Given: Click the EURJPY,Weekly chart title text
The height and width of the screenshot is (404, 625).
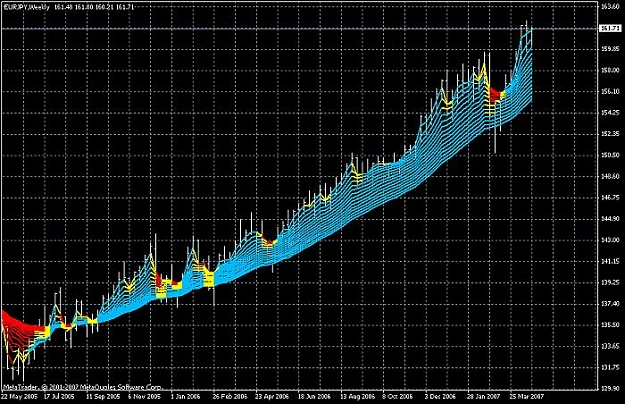Looking at the screenshot, I should (26, 7).
